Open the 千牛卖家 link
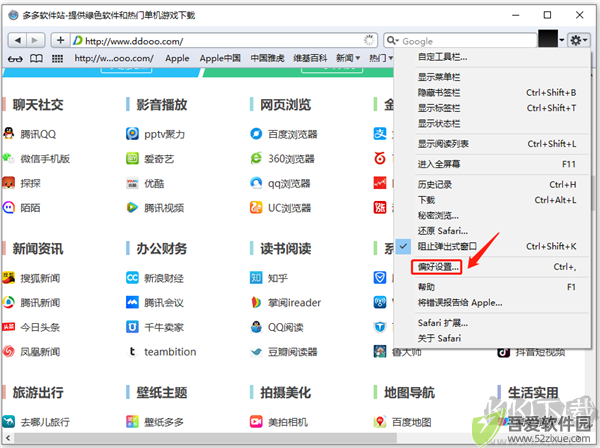The image size is (600, 448). [164, 327]
